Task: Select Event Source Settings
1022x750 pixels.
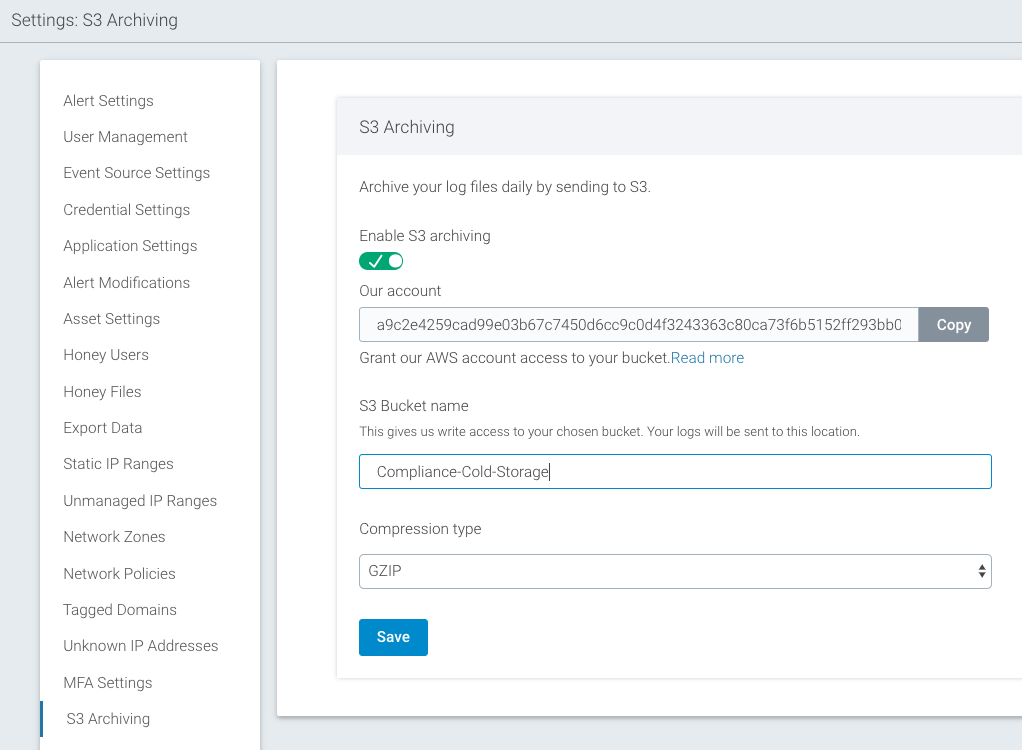Action: pyautogui.click(x=136, y=173)
